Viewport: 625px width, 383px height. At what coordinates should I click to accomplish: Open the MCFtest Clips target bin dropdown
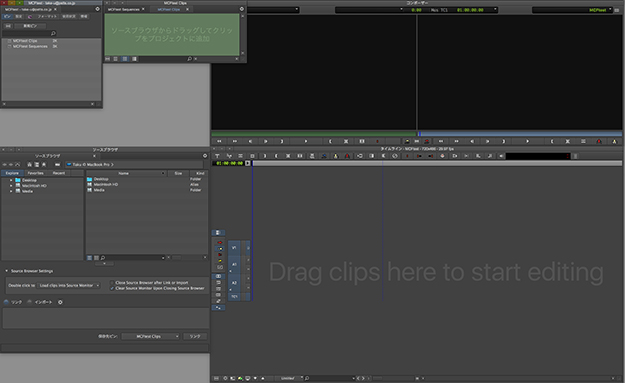click(150, 336)
